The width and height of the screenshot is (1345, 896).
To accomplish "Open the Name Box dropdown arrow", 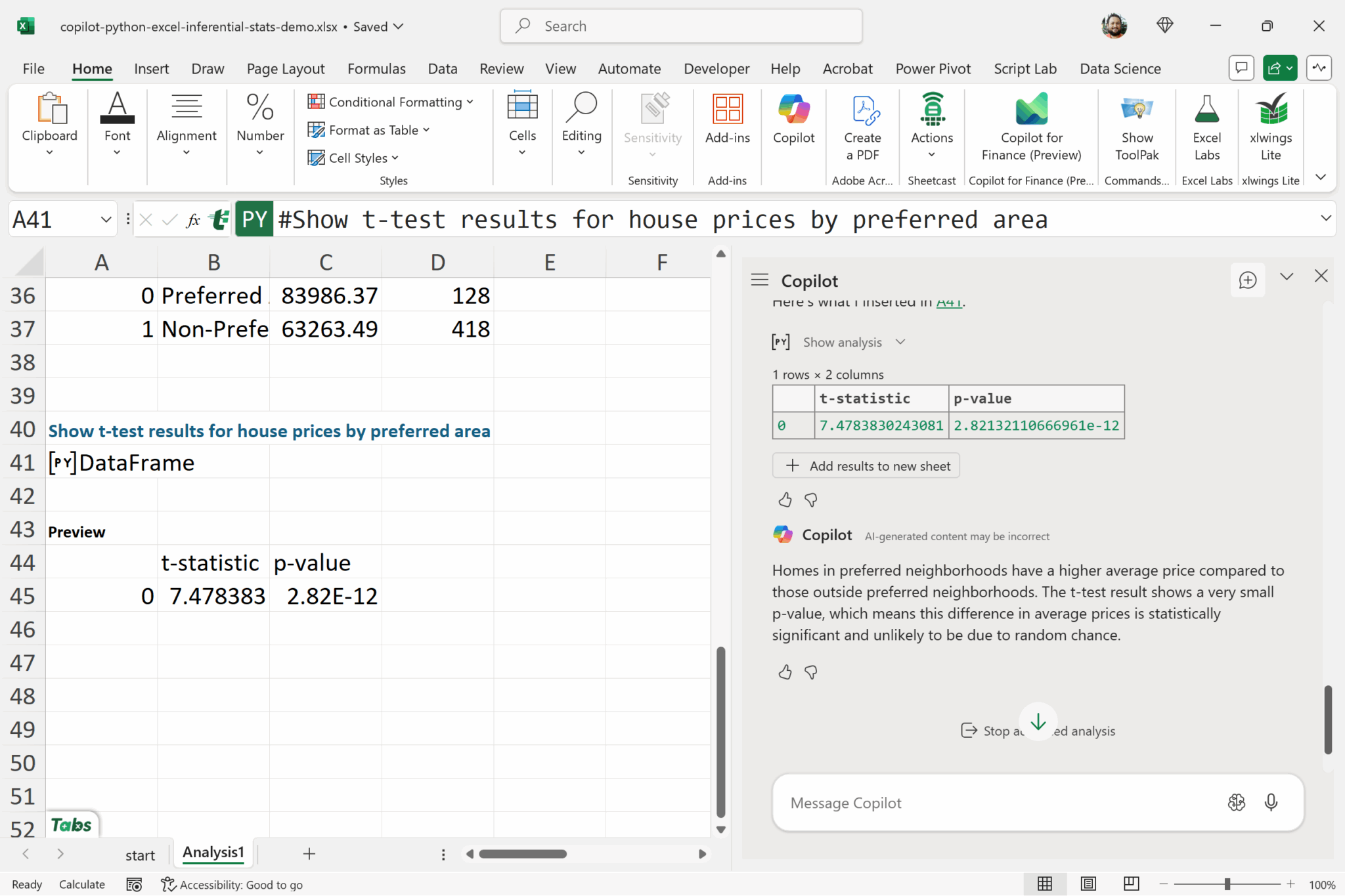I will coord(106,220).
